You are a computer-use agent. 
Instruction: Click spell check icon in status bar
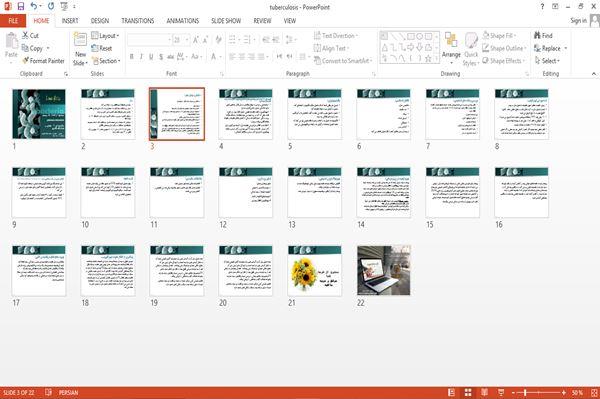coord(48,392)
